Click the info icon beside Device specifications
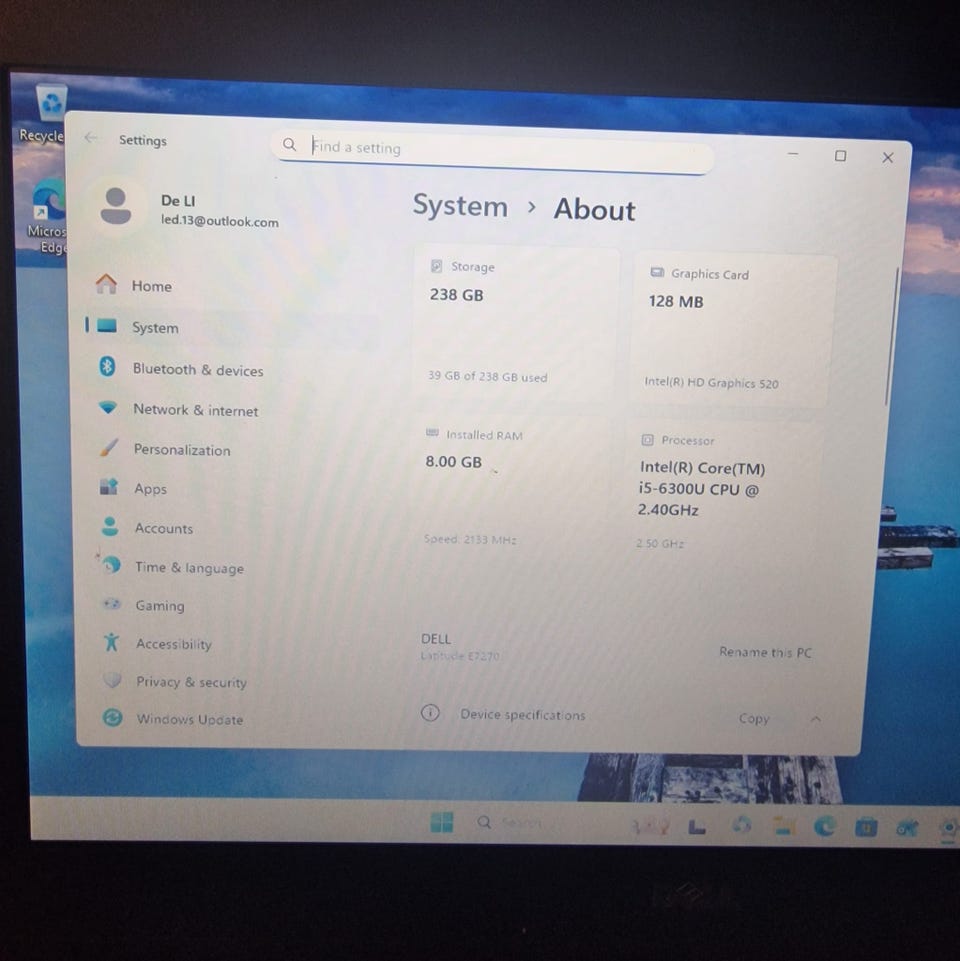960x961 pixels. click(x=430, y=713)
